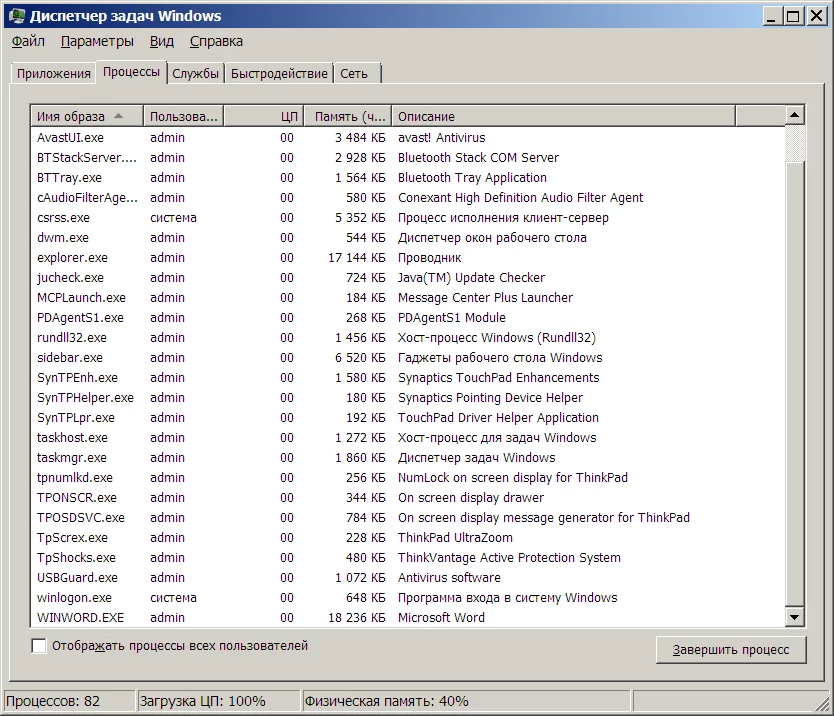Switch to the Сеть tab
The image size is (834, 716).
pos(353,74)
